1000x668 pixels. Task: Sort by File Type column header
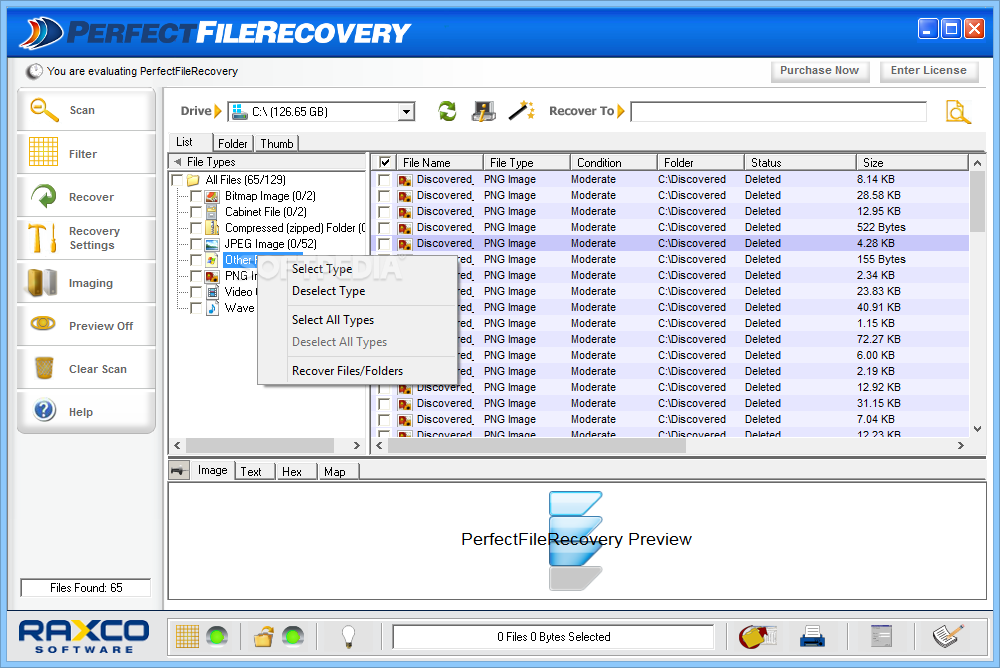[x=526, y=163]
